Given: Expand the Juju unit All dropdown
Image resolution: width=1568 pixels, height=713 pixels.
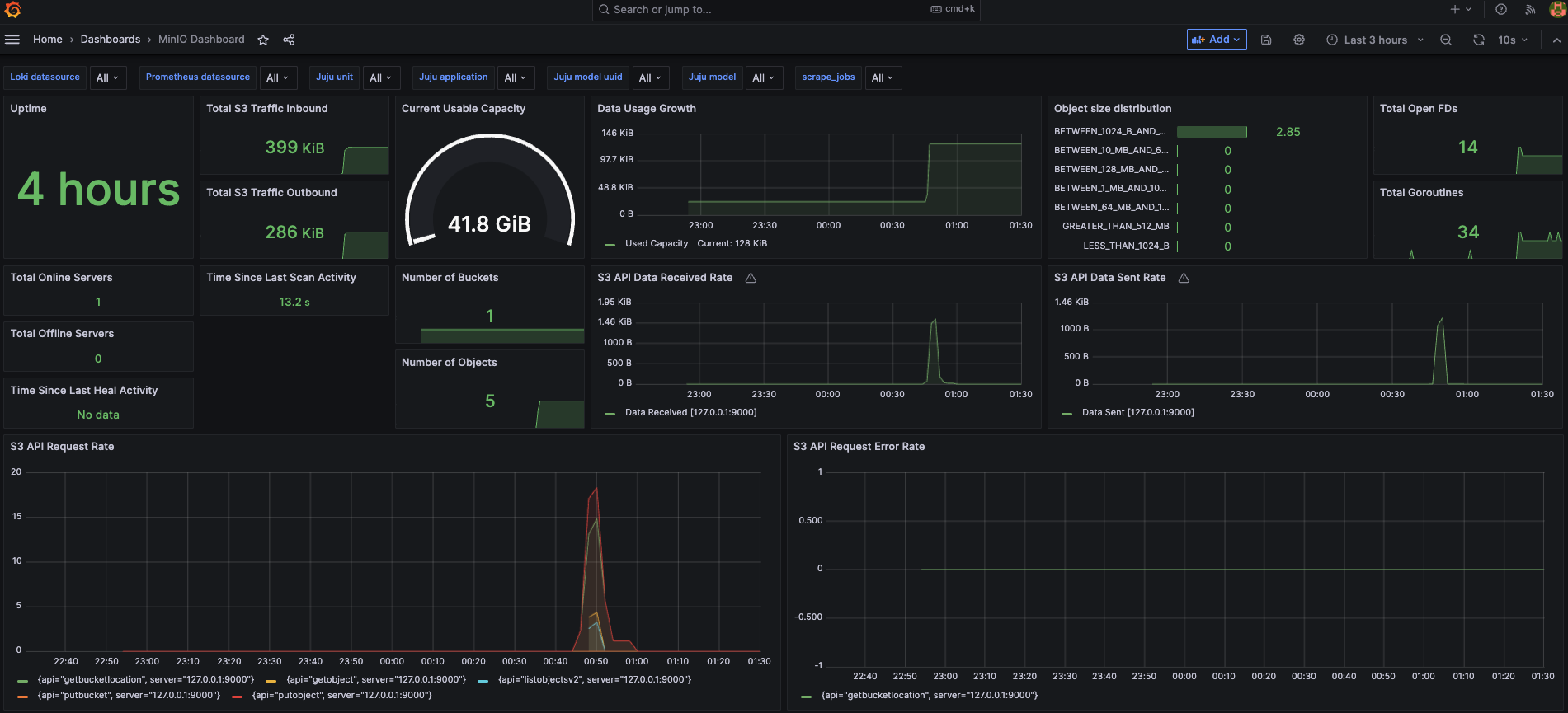Looking at the screenshot, I should click(381, 77).
